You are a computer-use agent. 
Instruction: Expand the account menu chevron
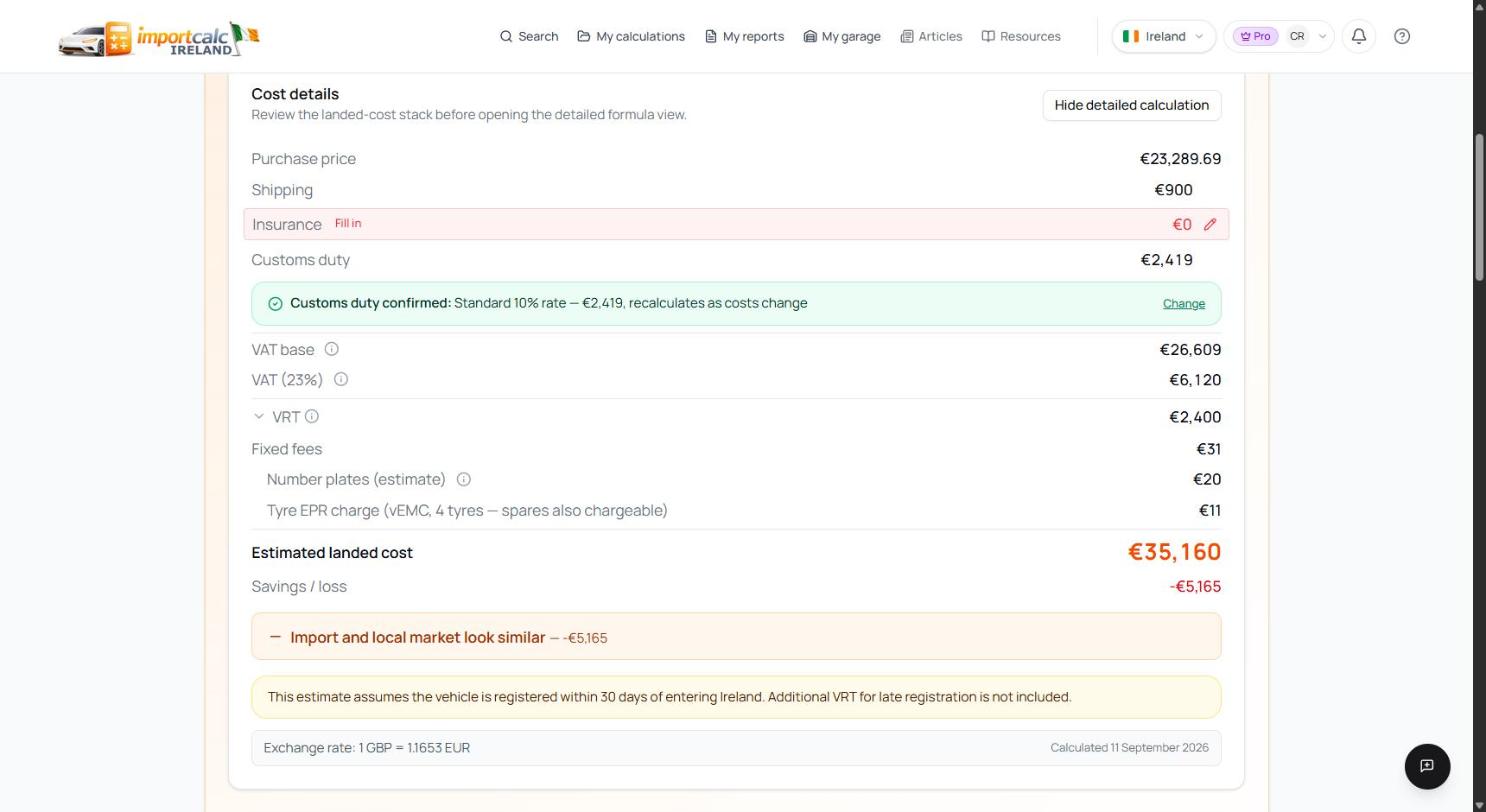[x=1322, y=36]
